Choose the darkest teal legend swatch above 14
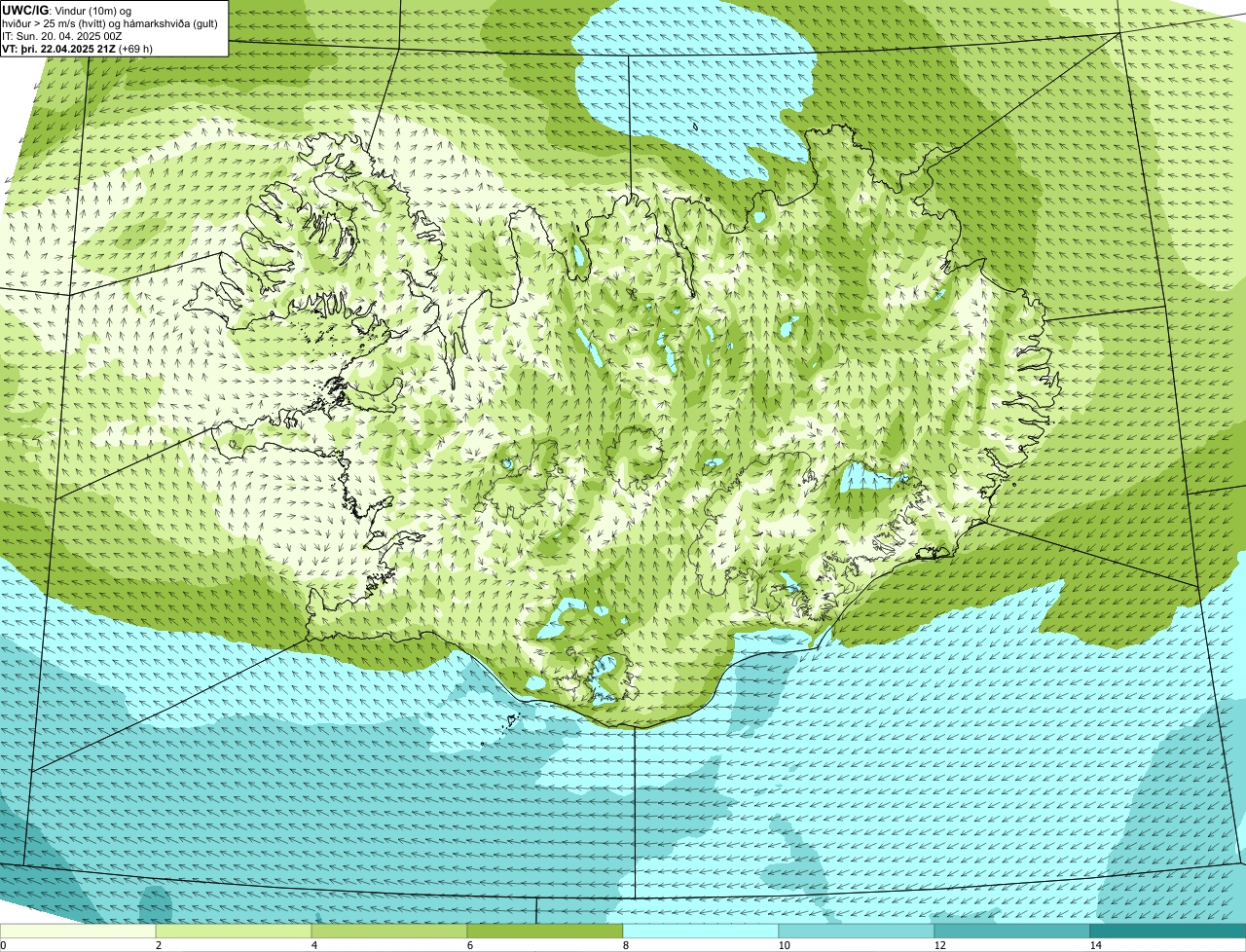Viewport: 1246px width, 952px height. (1168, 931)
